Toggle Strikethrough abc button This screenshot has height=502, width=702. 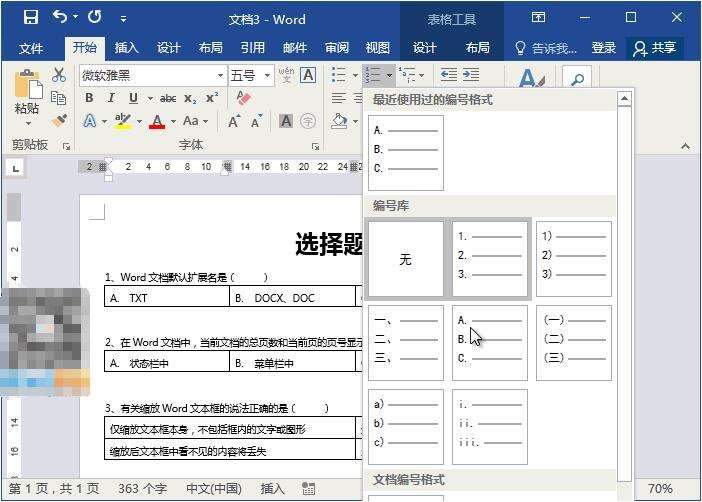pyautogui.click(x=168, y=98)
